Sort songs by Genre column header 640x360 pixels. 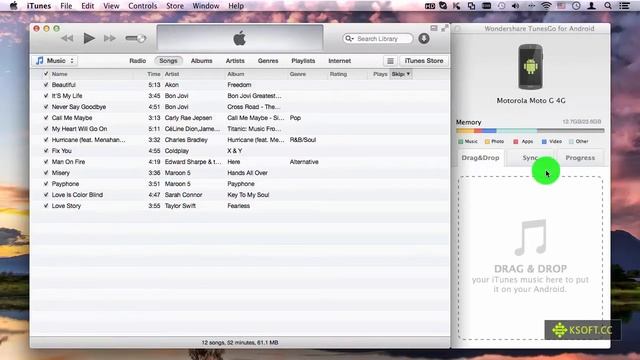click(x=298, y=74)
